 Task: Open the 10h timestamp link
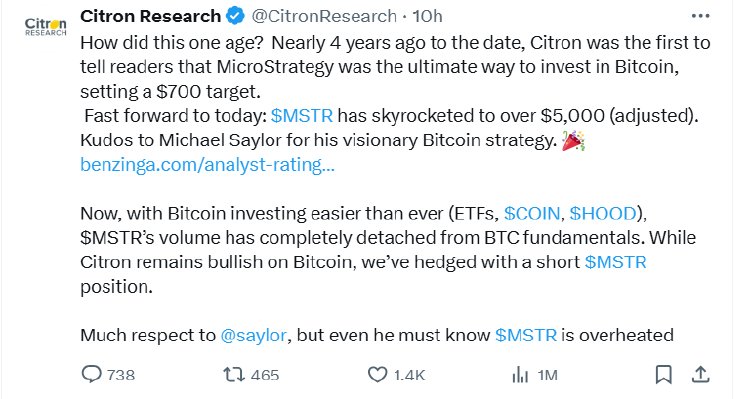pyautogui.click(x=427, y=16)
